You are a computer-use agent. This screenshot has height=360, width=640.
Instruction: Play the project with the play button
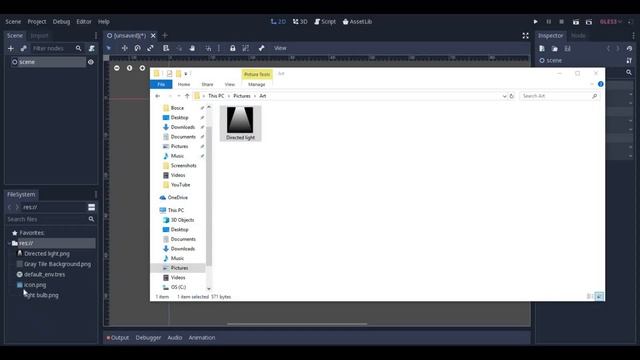(536, 22)
